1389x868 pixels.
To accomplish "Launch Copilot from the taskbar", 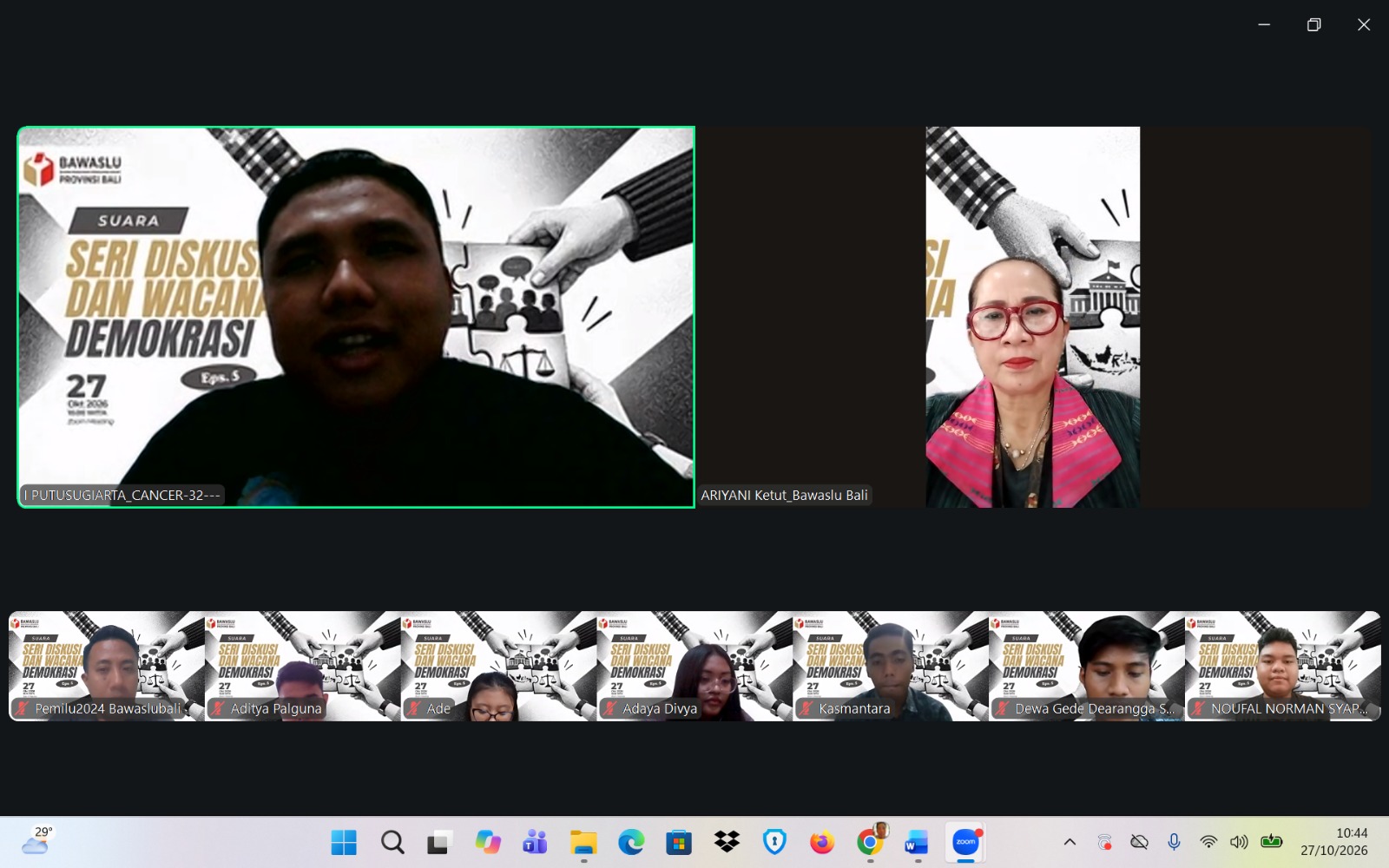I will [x=488, y=842].
